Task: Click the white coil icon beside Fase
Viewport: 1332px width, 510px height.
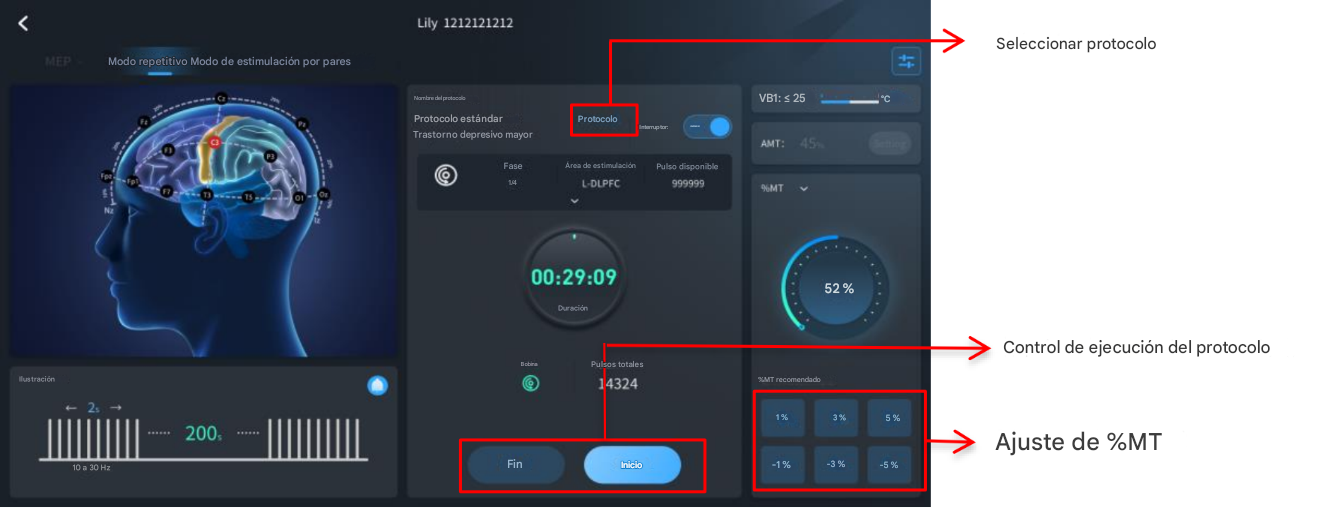Action: [x=446, y=176]
